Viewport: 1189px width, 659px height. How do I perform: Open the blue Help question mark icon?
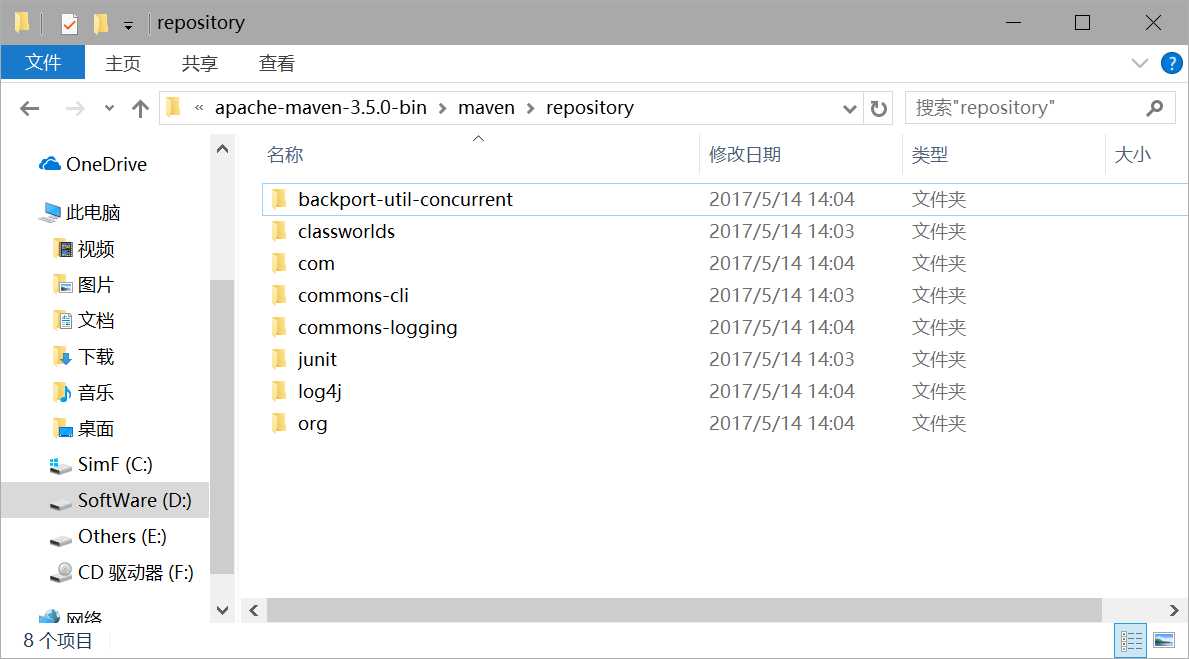pyautogui.click(x=1172, y=63)
